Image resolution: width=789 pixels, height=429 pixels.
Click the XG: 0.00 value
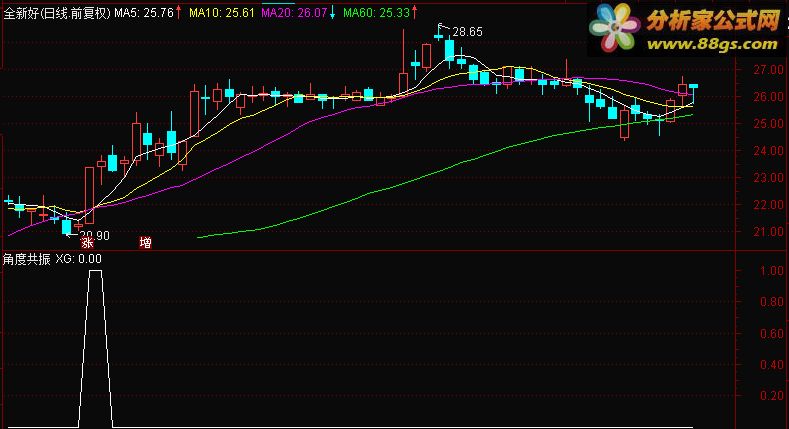tap(78, 259)
